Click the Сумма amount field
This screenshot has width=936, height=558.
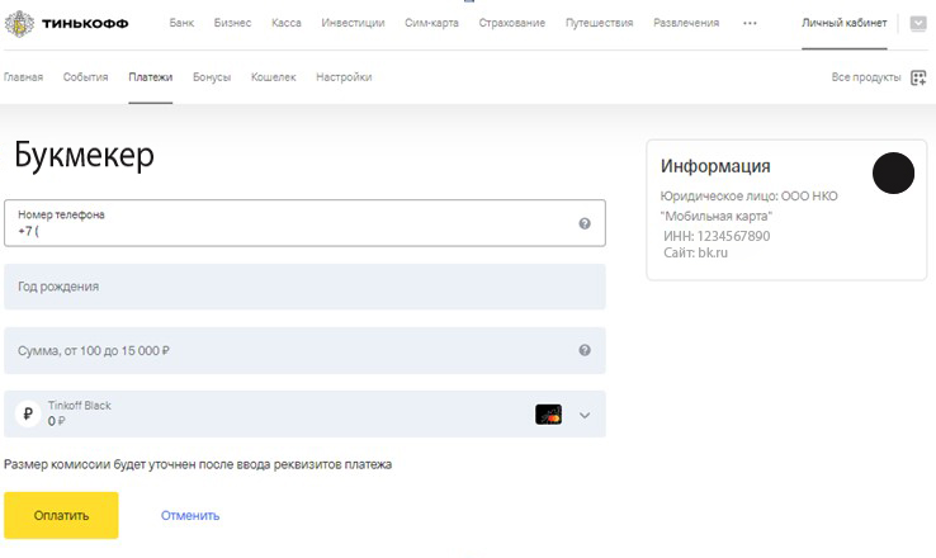coord(304,350)
